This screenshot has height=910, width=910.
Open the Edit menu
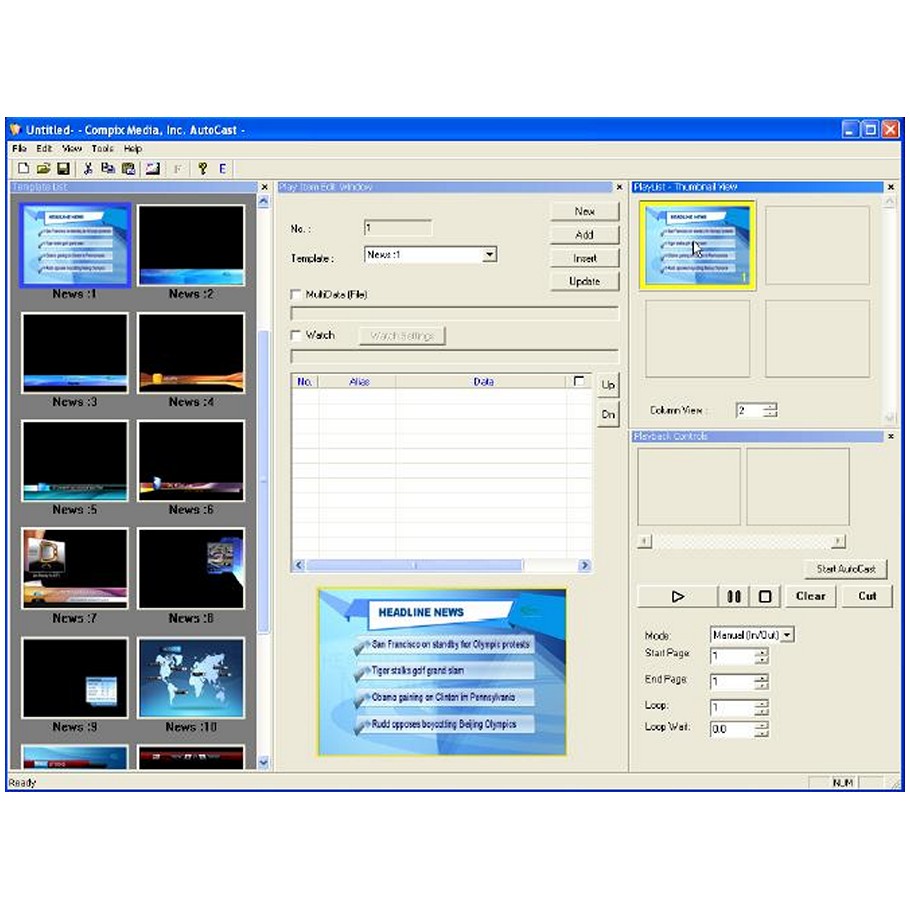(x=44, y=149)
